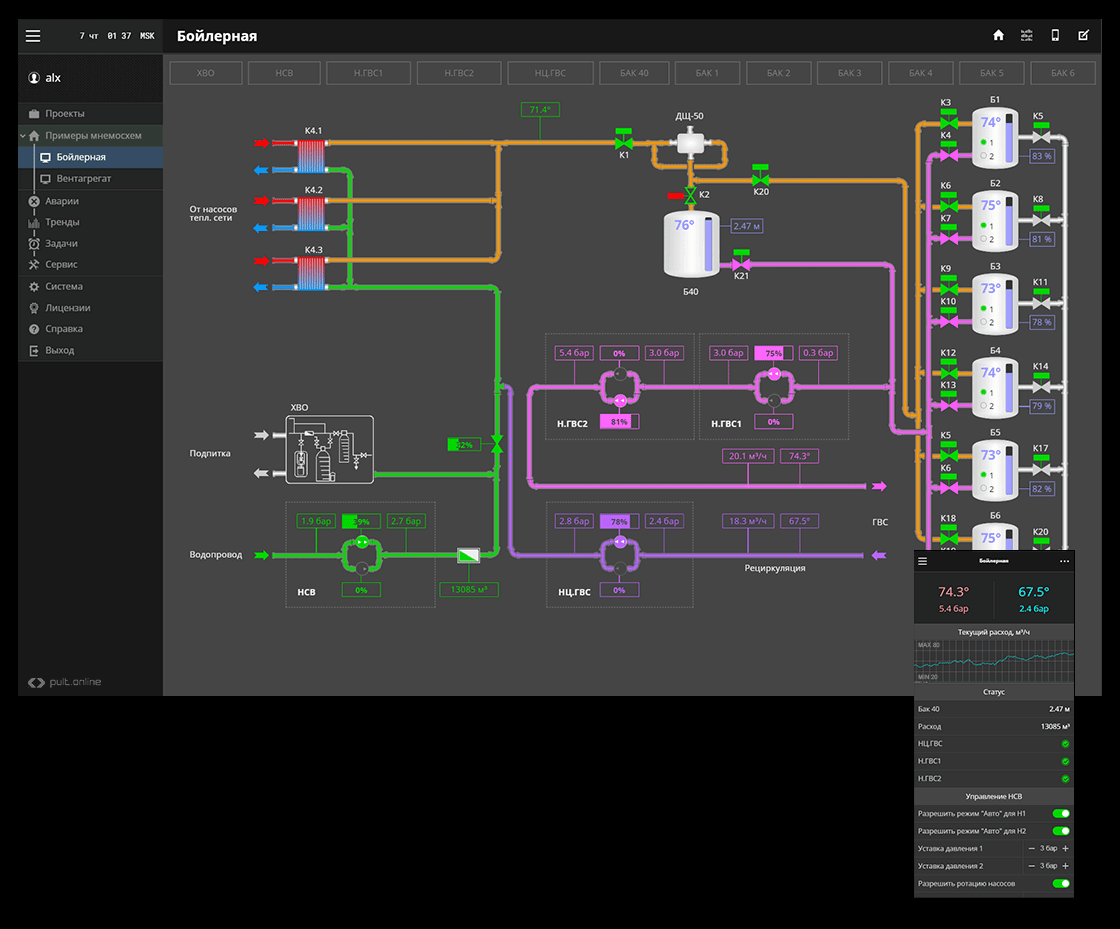Select valve K17 at tank Б5
Image resolution: width=1120 pixels, height=929 pixels.
coord(1041,466)
